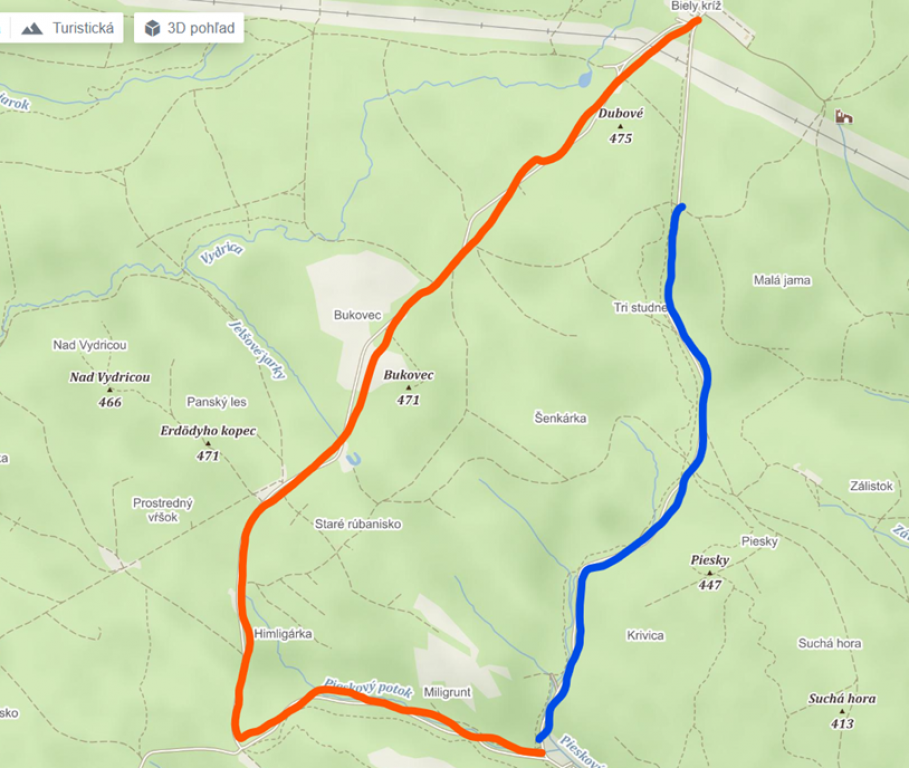Select the Piesky 447 summit triangle
Viewport: 909px width, 768px height.
click(x=710, y=573)
